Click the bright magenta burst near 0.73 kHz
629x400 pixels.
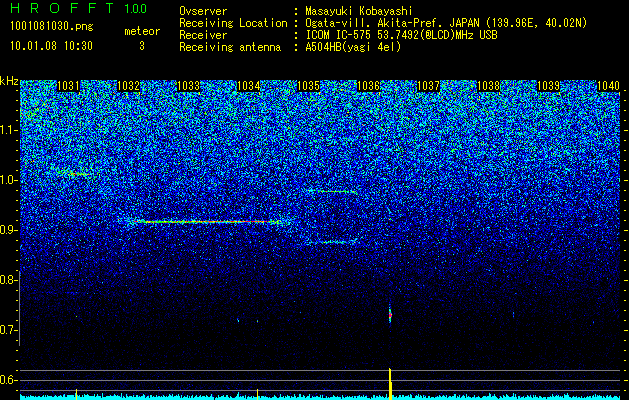[x=390, y=315]
